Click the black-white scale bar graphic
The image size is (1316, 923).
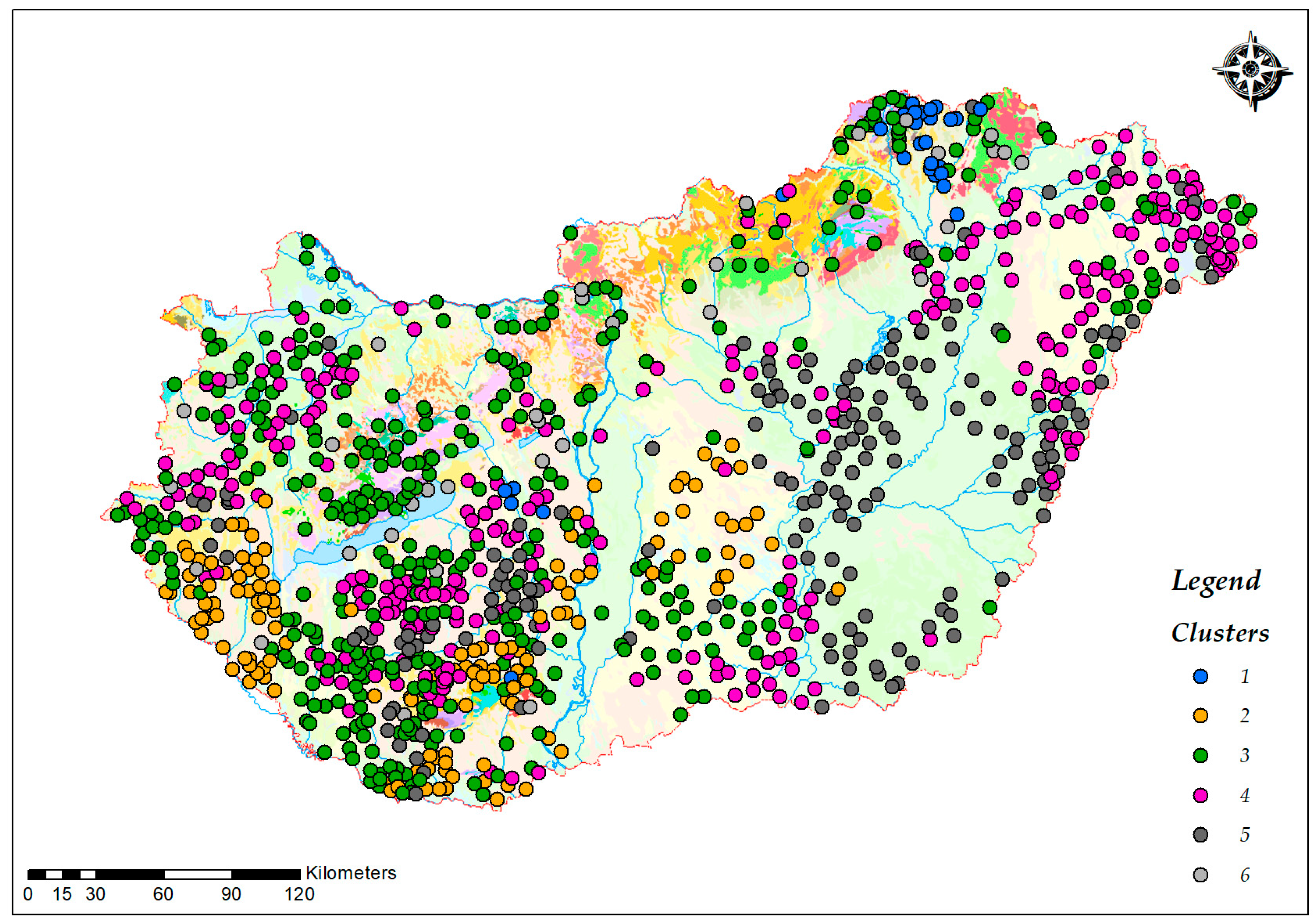(x=164, y=874)
